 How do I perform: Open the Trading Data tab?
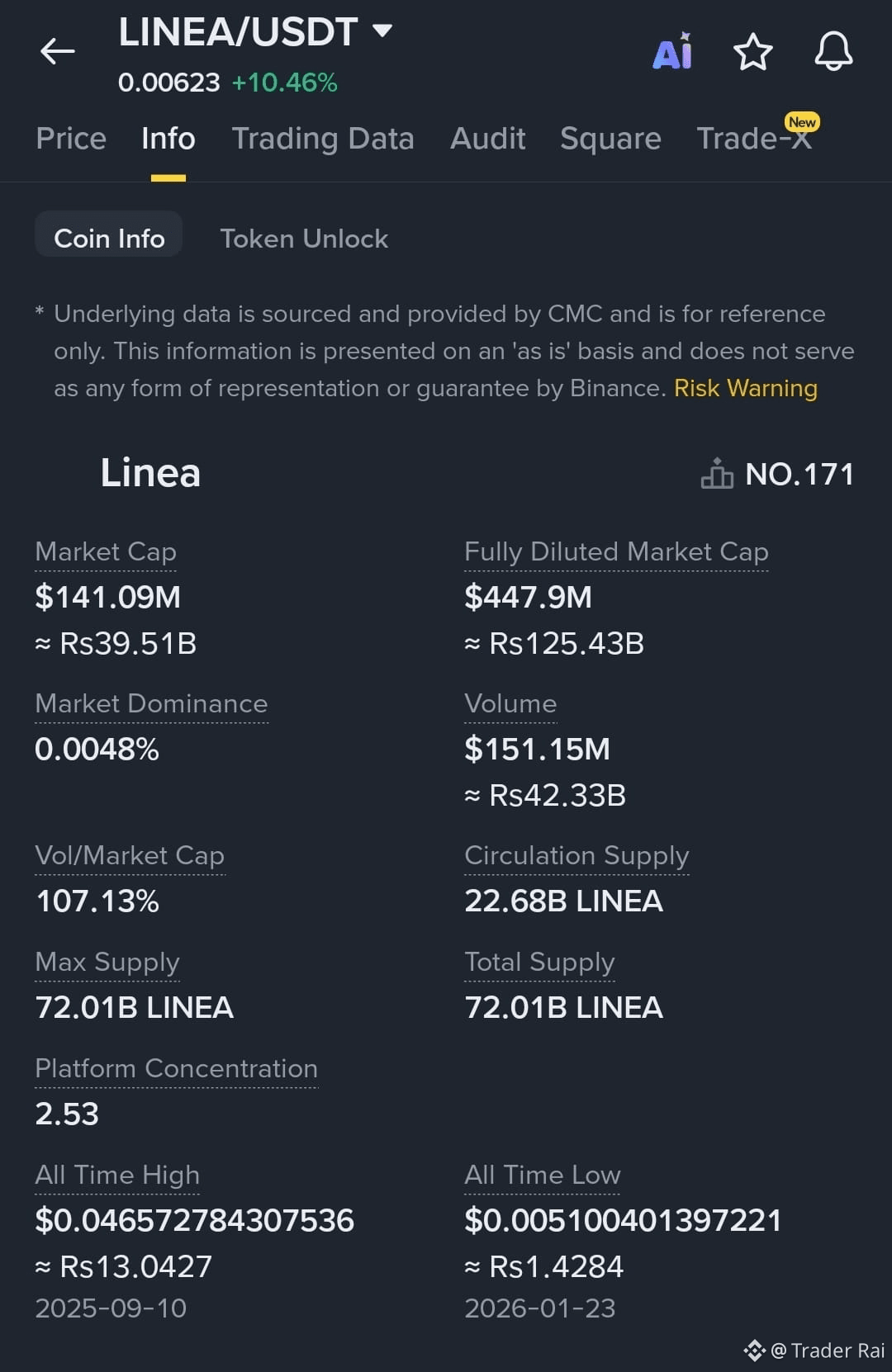[x=323, y=139]
